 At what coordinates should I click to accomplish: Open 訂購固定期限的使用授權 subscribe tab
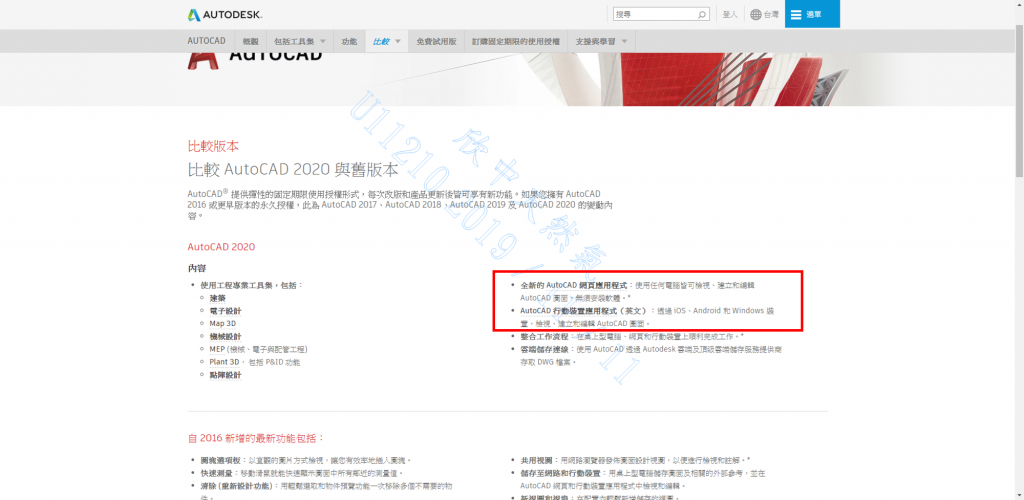click(x=515, y=41)
